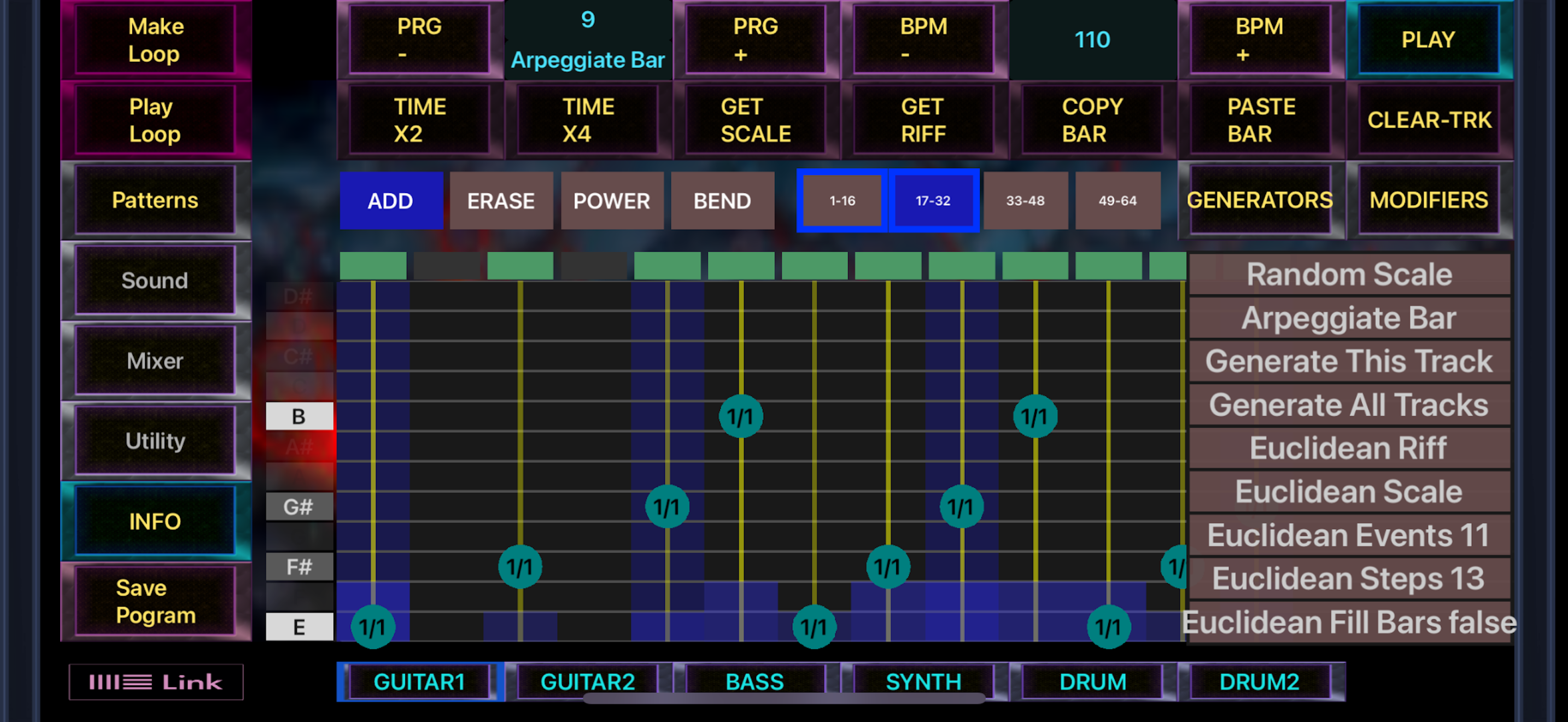Screen dimensions: 1568x722
Task: Click Generate All Tracks
Action: 1348,404
